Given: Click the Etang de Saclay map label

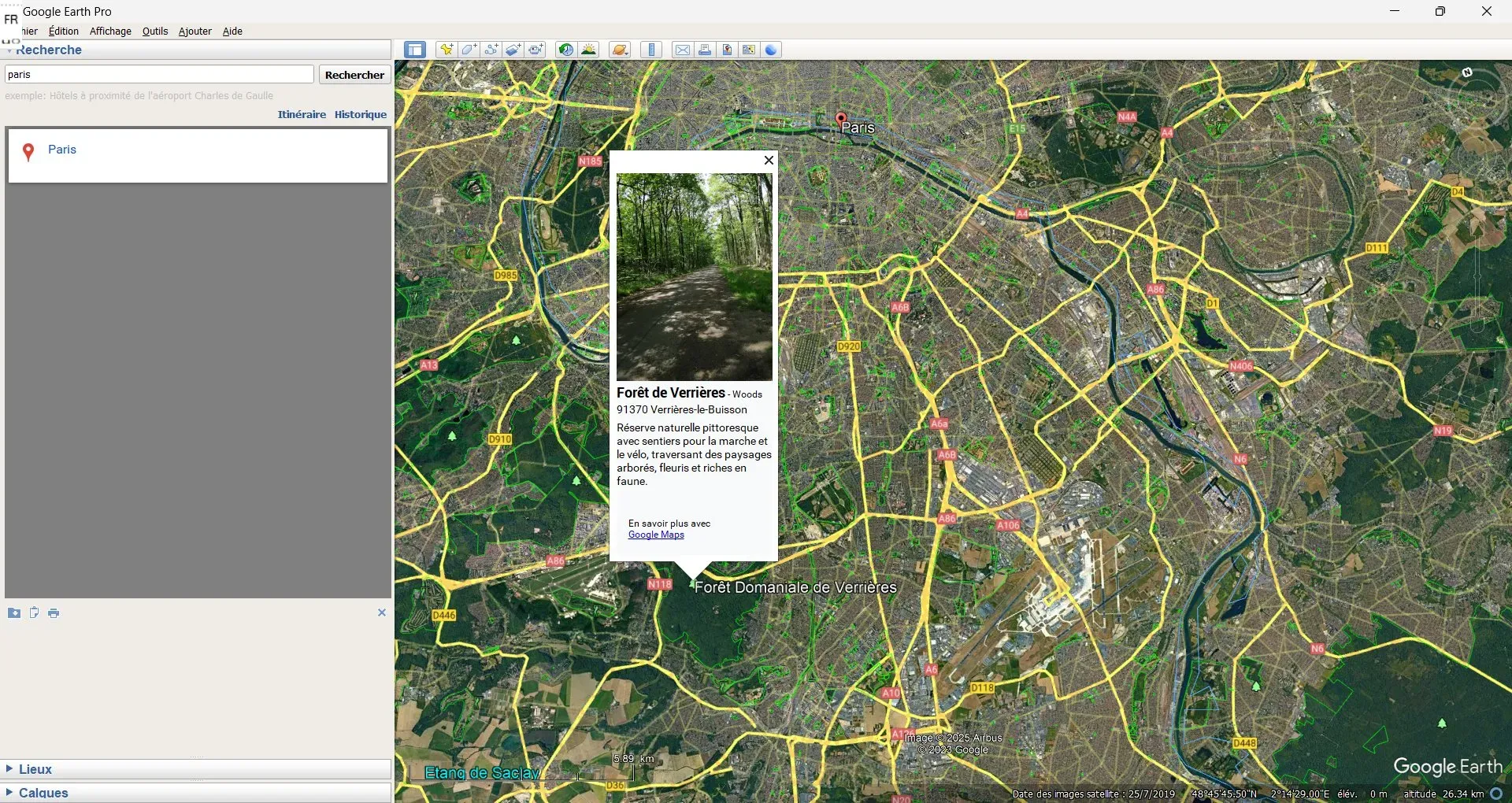Looking at the screenshot, I should tap(482, 773).
